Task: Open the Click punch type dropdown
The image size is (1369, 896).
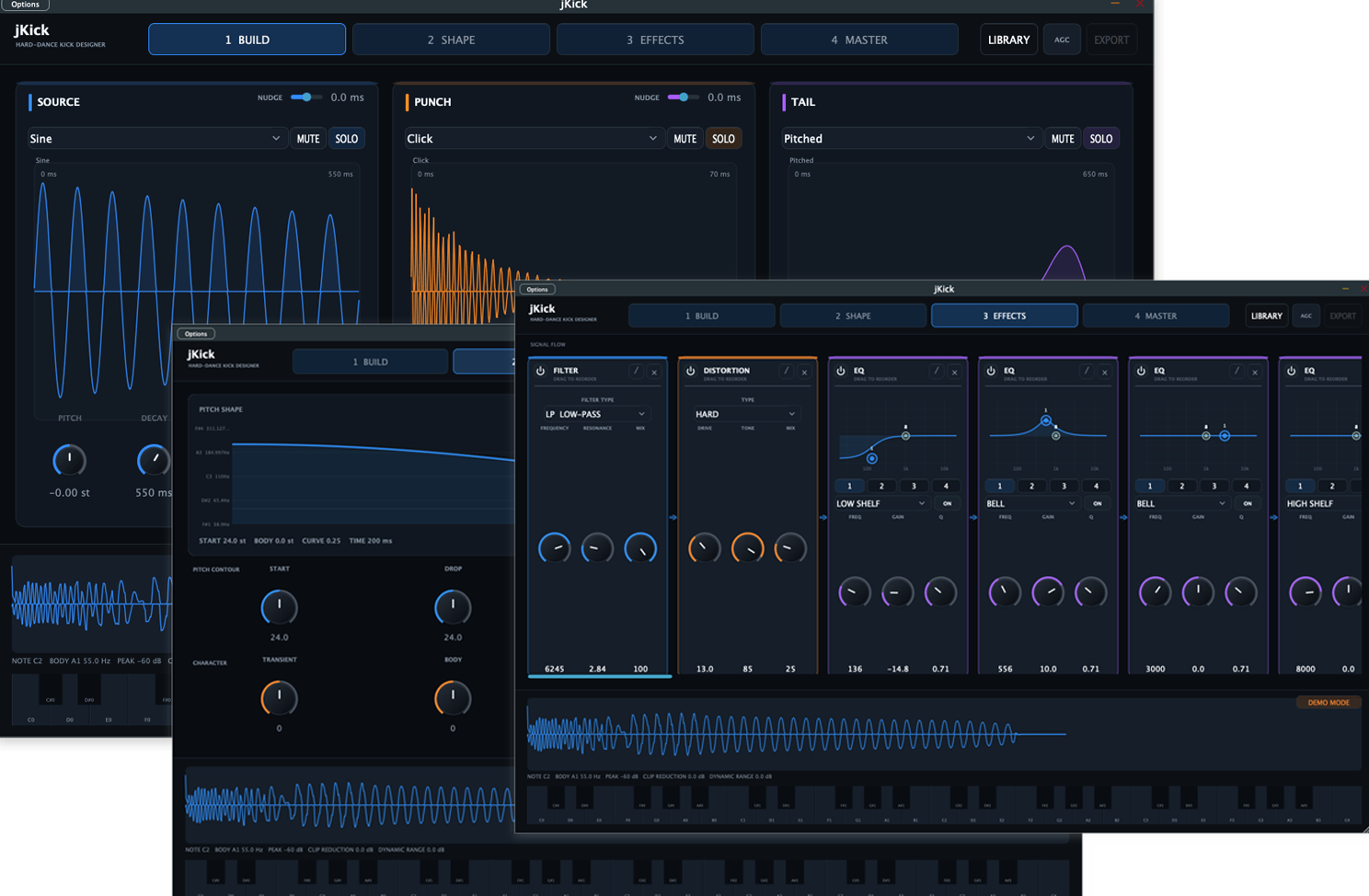Action: point(534,139)
